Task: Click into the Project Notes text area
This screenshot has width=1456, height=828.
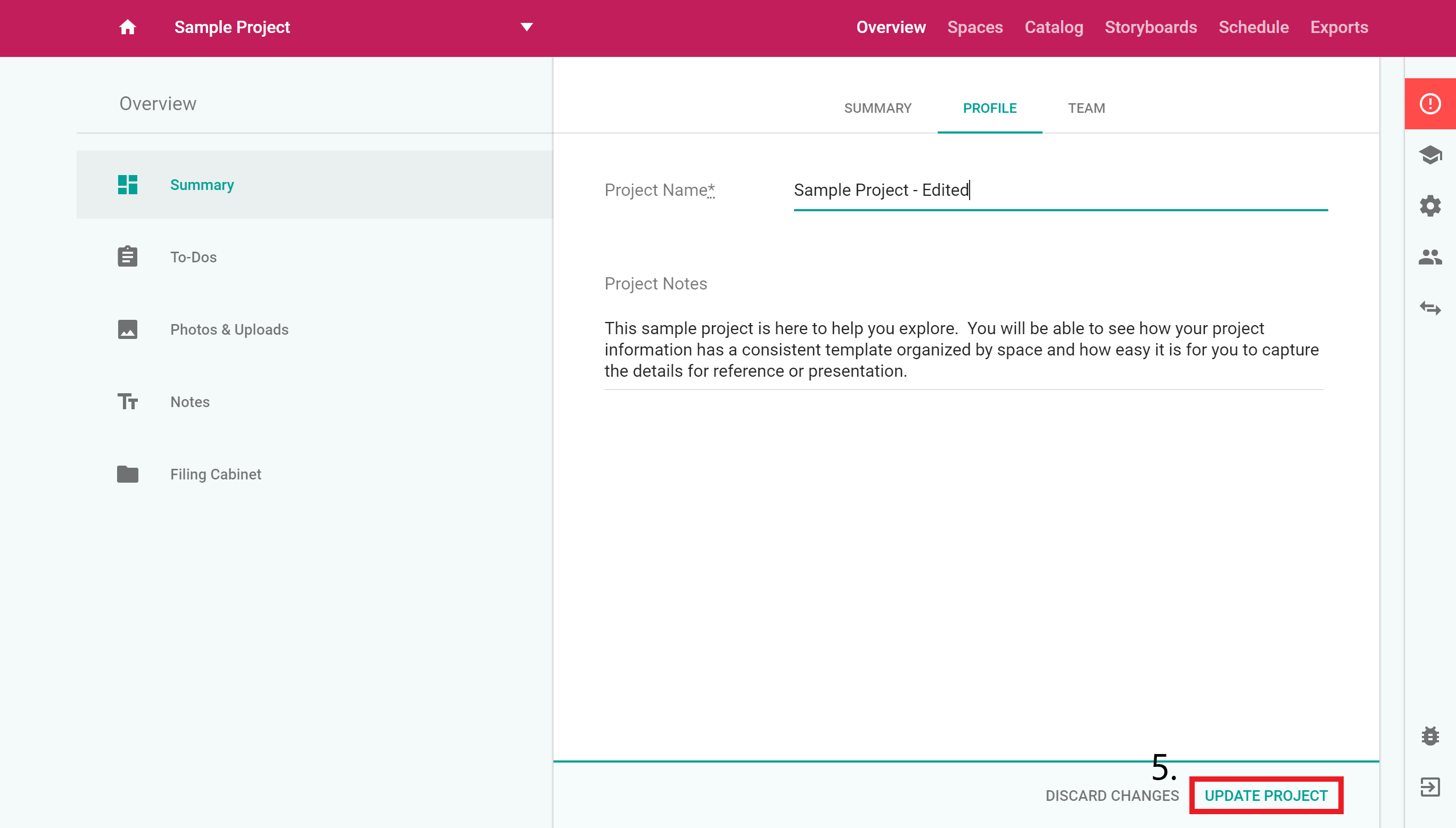Action: click(964, 350)
